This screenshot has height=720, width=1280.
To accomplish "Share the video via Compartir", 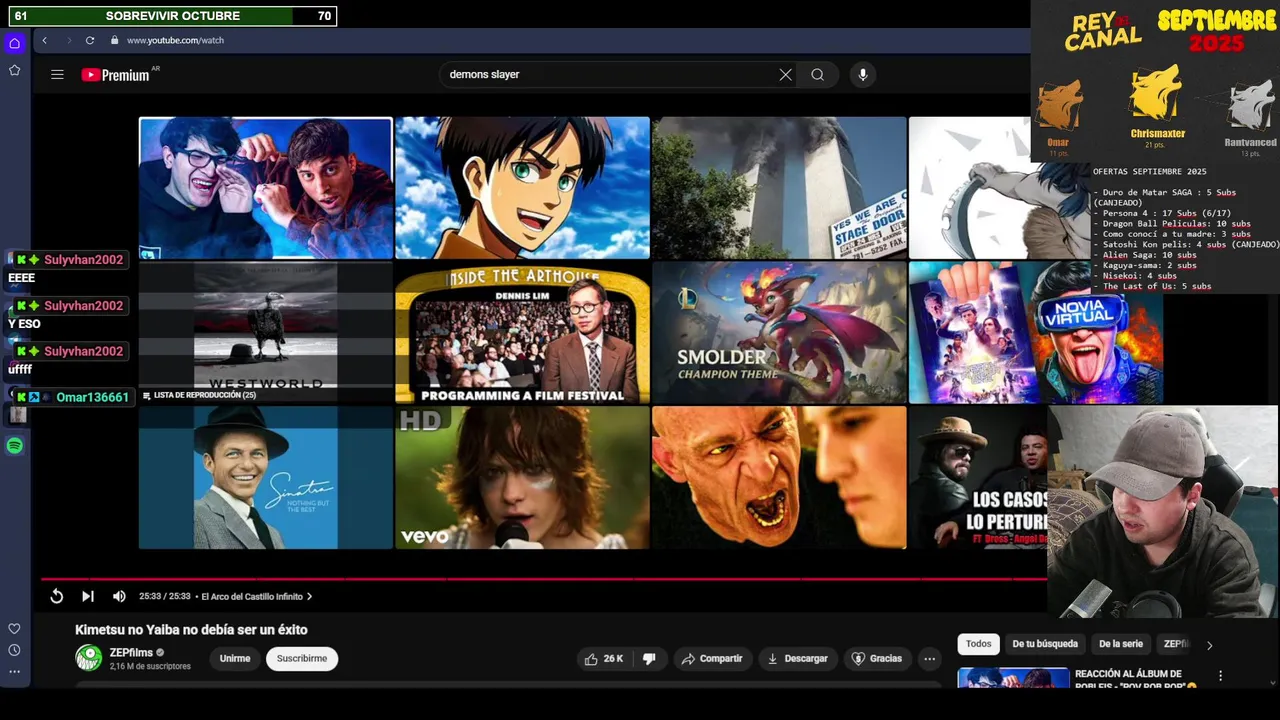I will pos(712,658).
